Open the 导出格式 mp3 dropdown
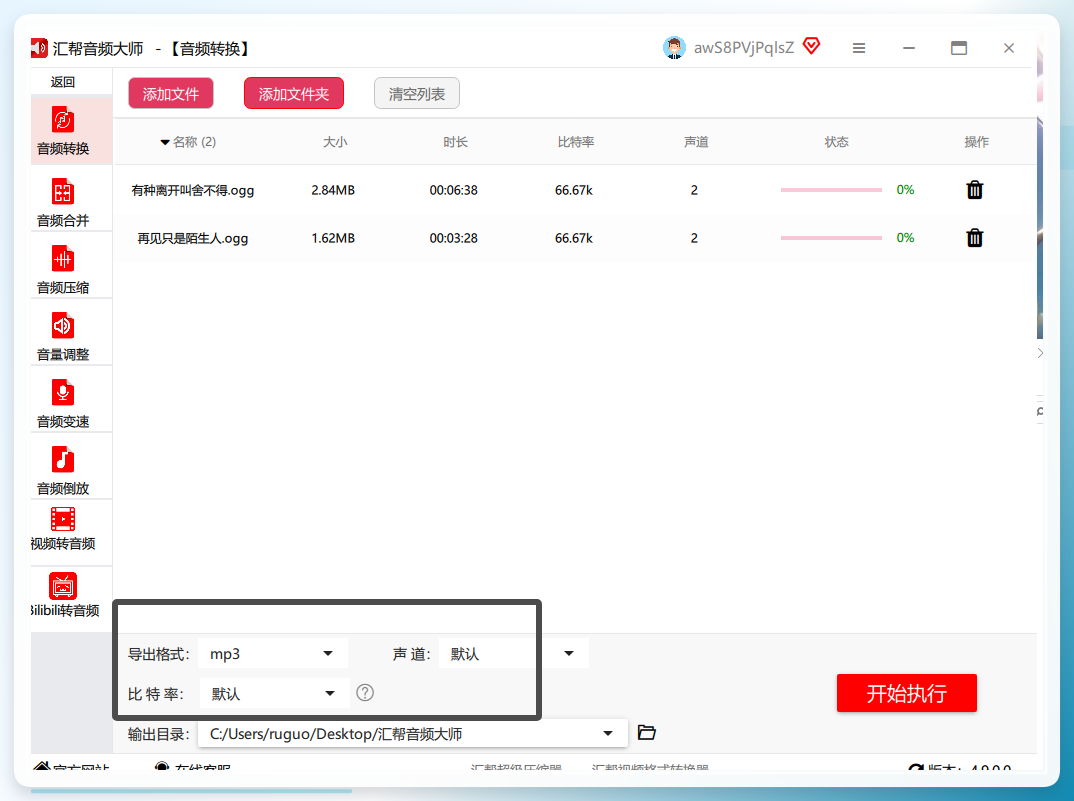The width and height of the screenshot is (1074, 801). pos(273,654)
